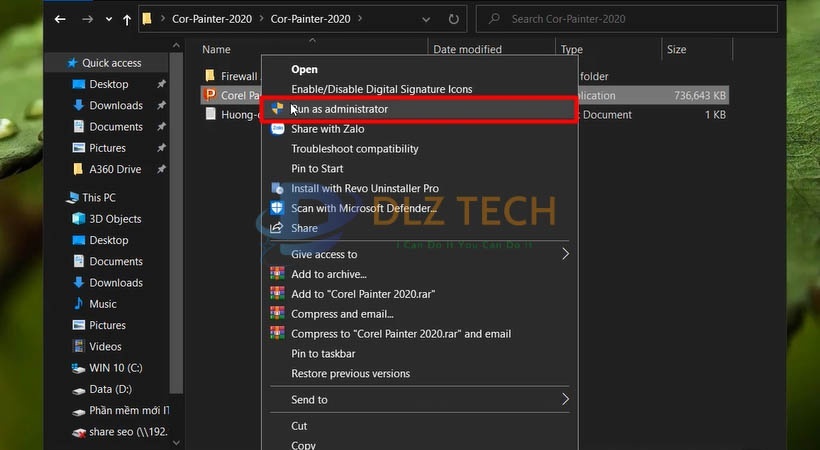The width and height of the screenshot is (820, 450).
Task: Choose Add to "Corel Painter 2020.rar"
Action: pos(363,294)
